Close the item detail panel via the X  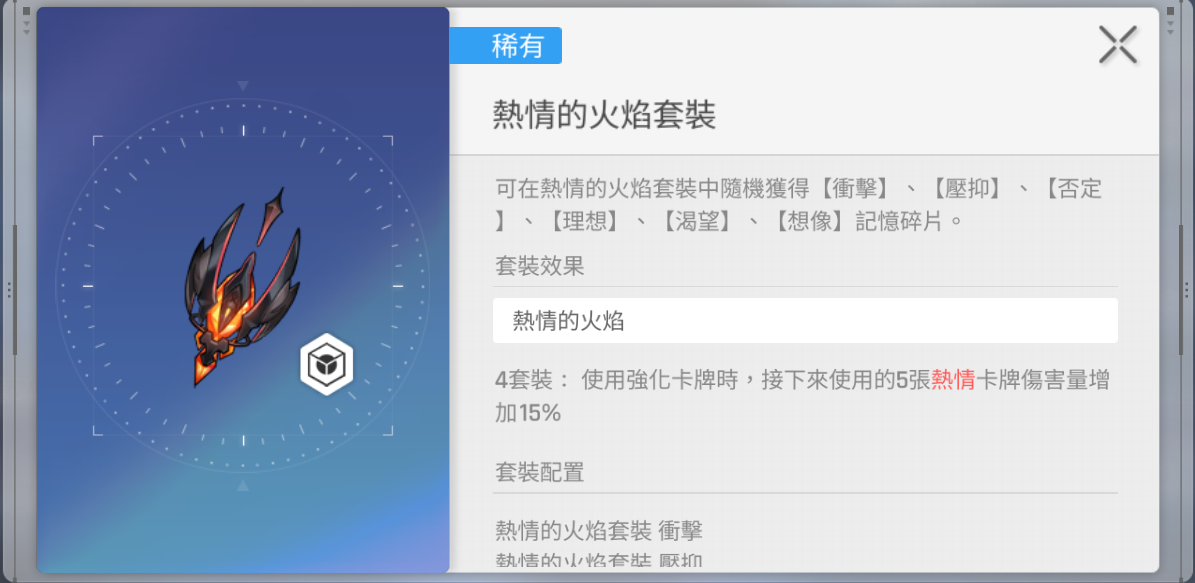(1117, 45)
